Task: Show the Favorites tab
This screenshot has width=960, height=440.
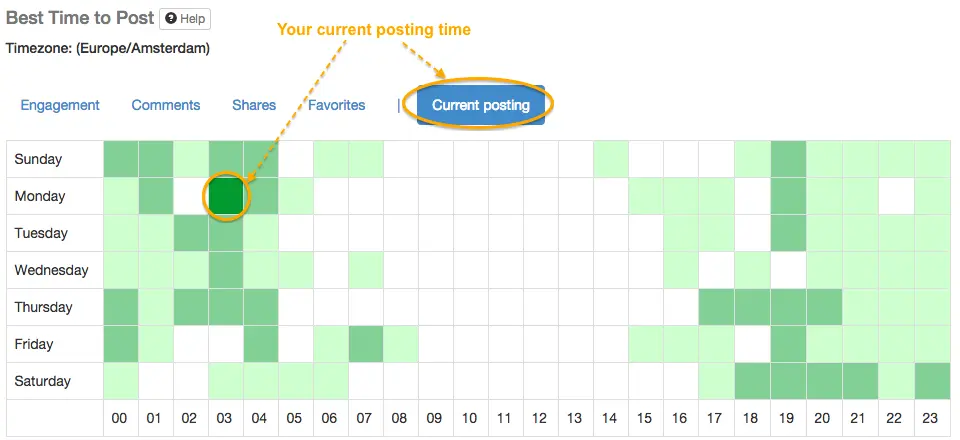Action: pyautogui.click(x=336, y=105)
